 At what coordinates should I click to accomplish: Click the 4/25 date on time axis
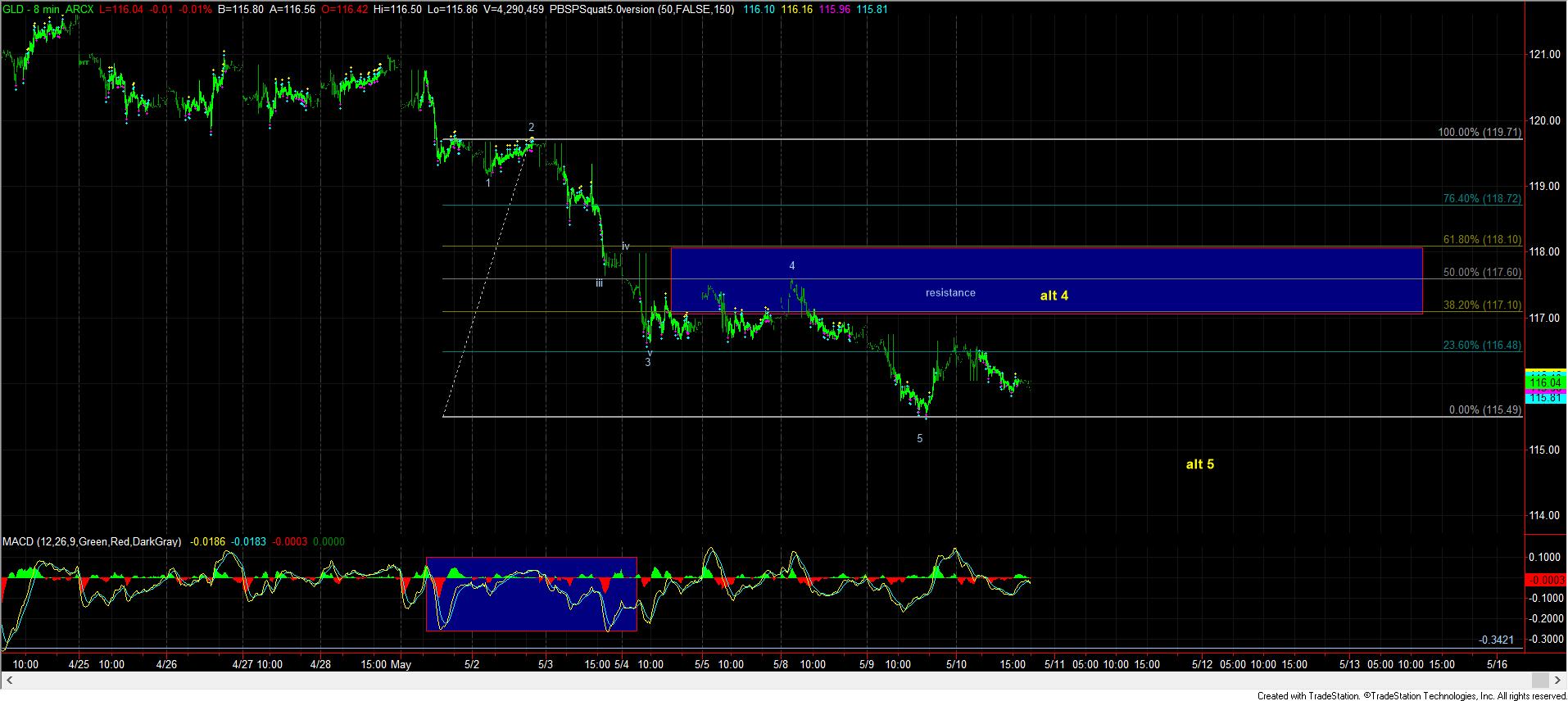tap(79, 664)
